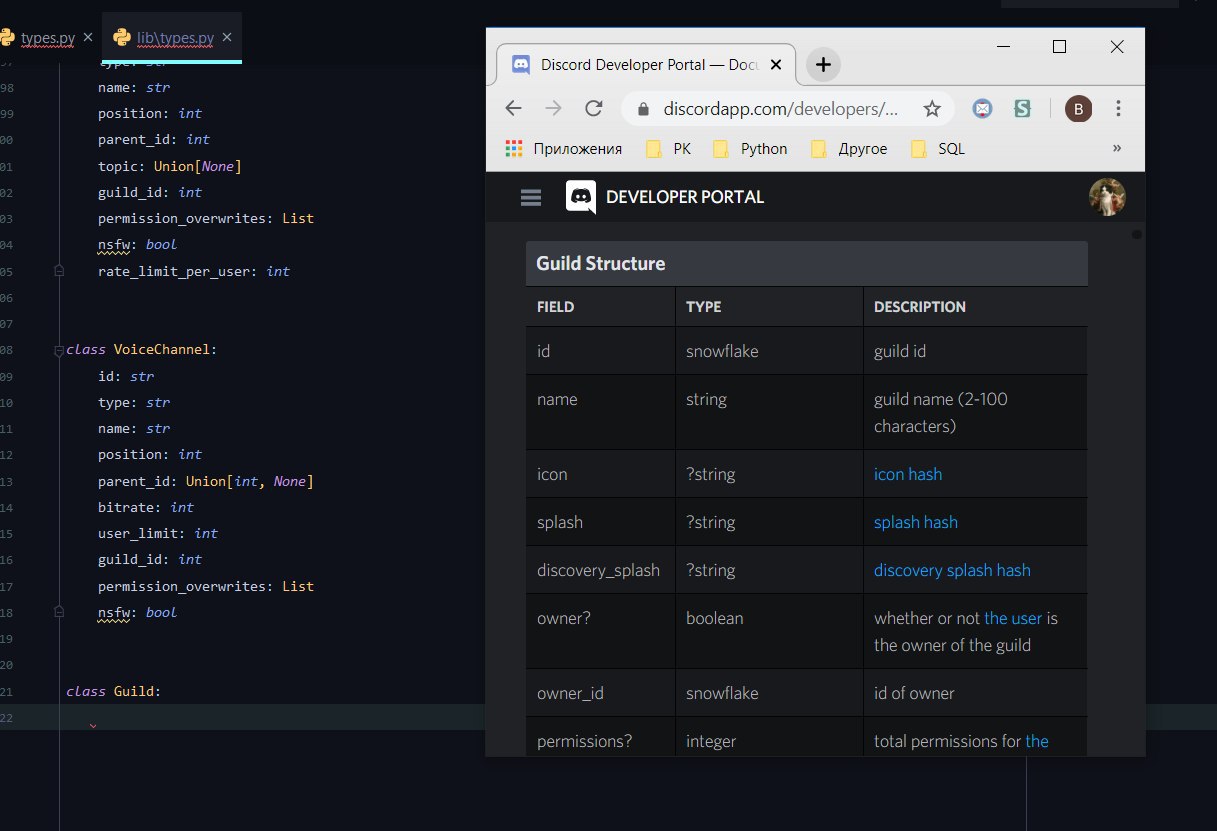The width and height of the screenshot is (1217, 831).
Task: Go forward in Chrome
Action: [553, 108]
